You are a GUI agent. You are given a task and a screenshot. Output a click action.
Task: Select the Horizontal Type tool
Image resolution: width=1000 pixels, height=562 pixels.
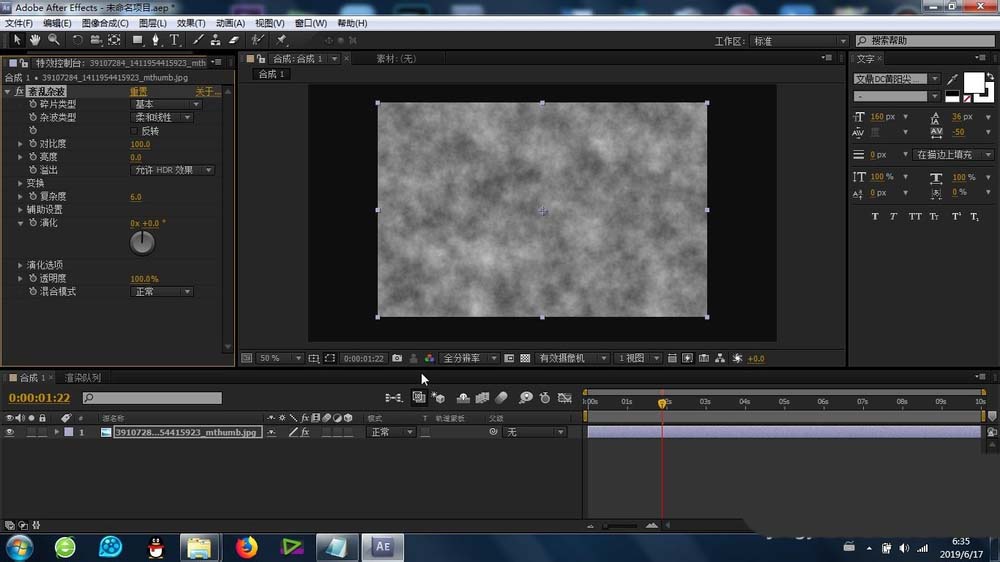click(x=174, y=40)
